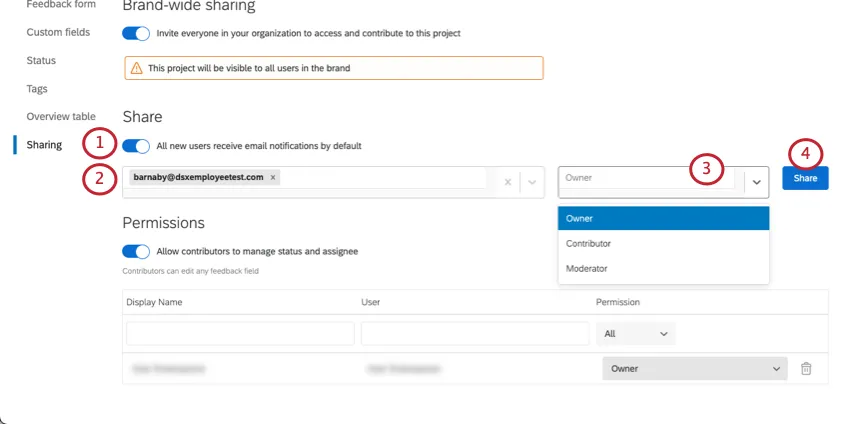Open the Permission filter All dropdown
850x424 pixels.
[x=636, y=333]
